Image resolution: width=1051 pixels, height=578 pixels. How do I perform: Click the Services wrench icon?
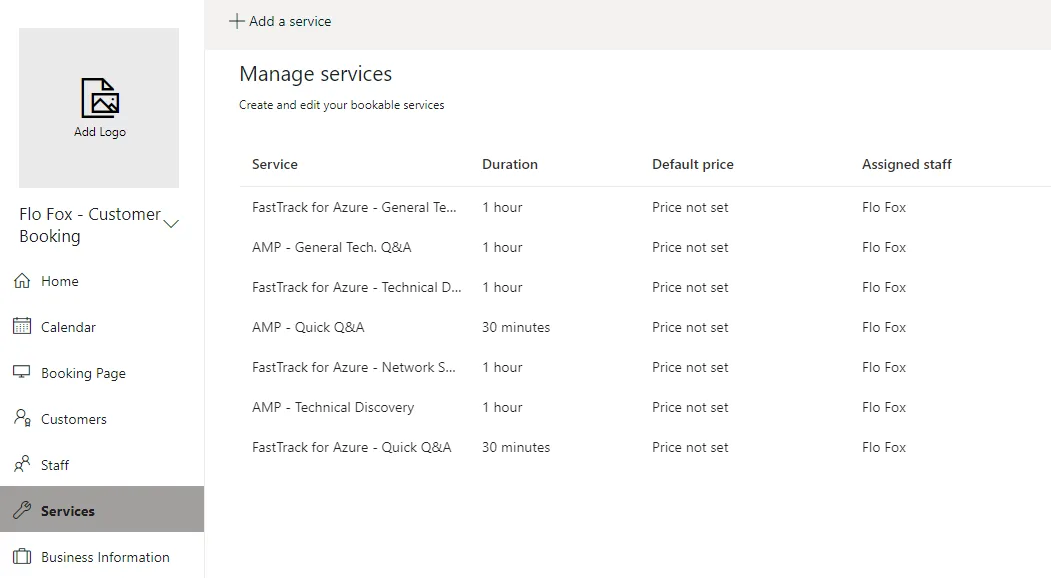[22, 510]
